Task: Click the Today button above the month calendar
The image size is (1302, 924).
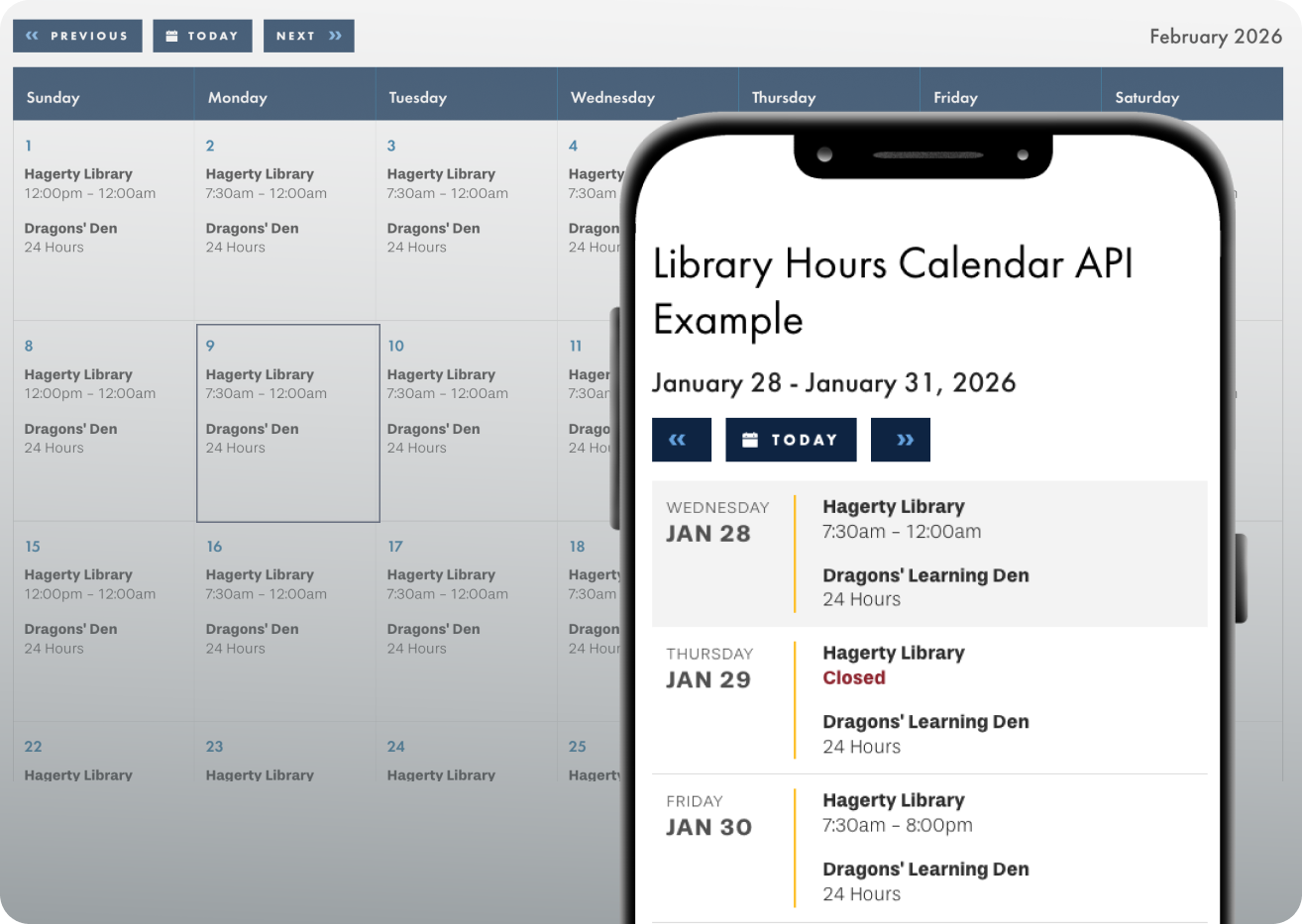Action: [202, 36]
